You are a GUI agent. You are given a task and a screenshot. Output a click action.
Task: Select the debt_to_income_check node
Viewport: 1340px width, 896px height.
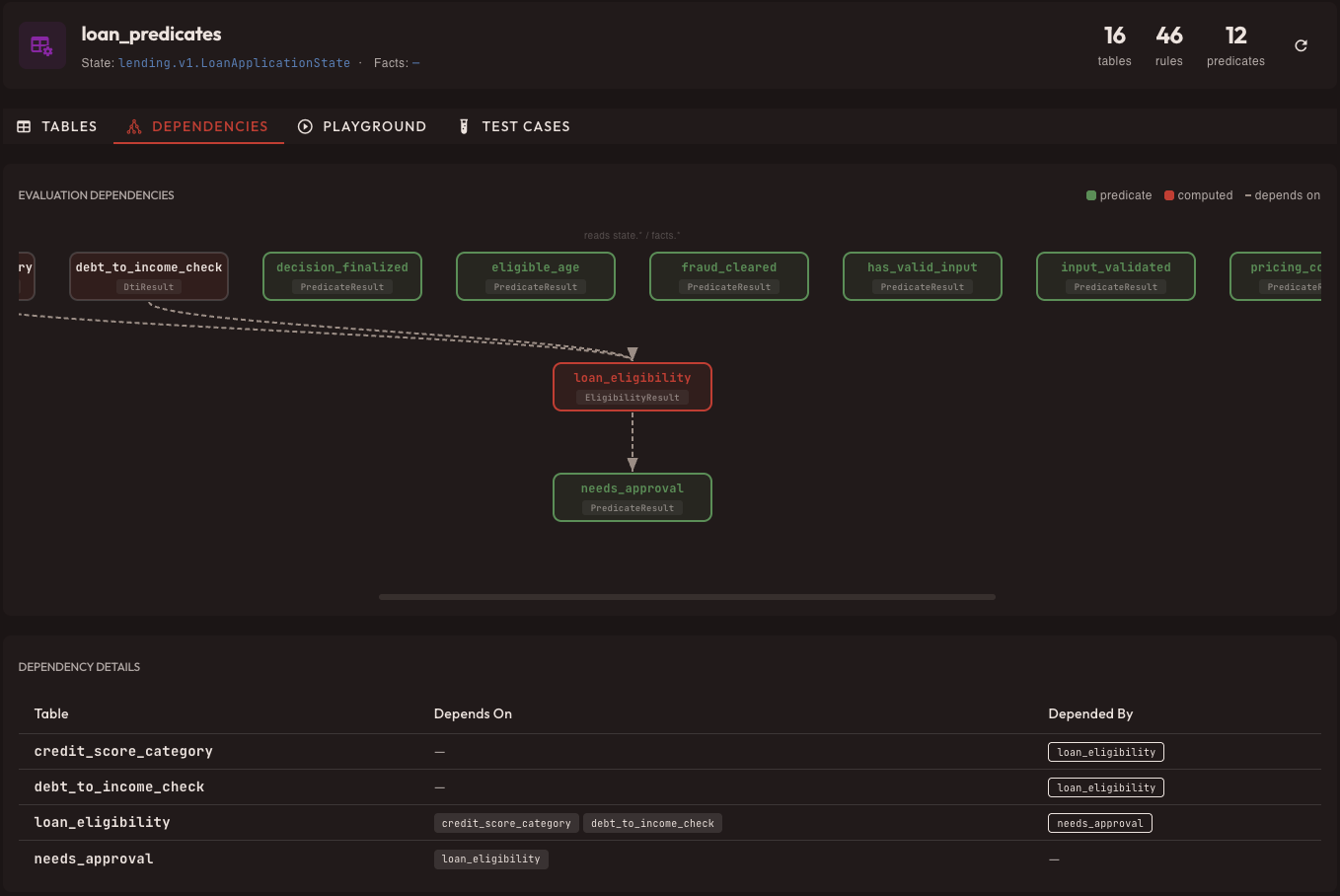(148, 276)
